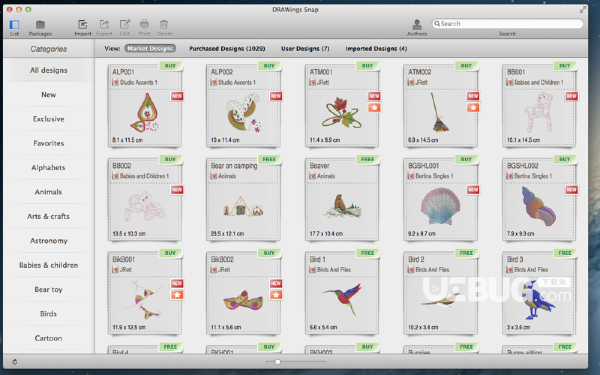Click the NEW badge on ALP001
This screenshot has height=375, width=600.
click(177, 96)
